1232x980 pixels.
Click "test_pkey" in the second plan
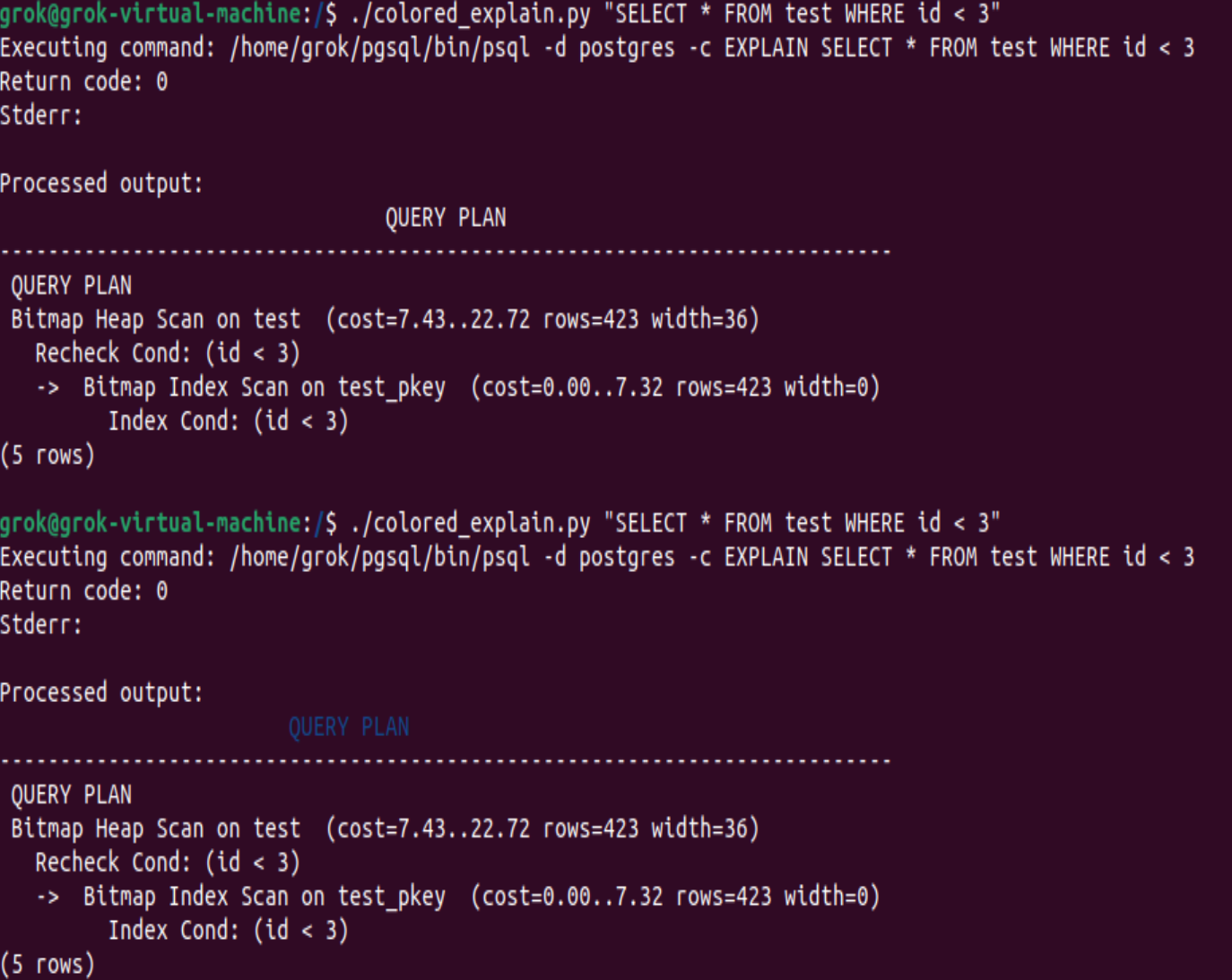(391, 897)
